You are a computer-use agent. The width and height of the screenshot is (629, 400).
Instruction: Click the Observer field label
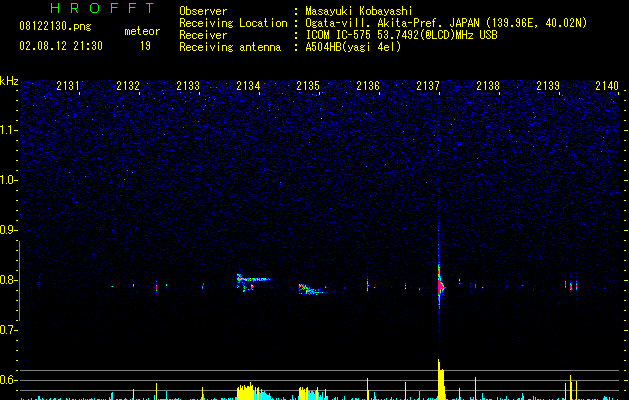coord(203,11)
